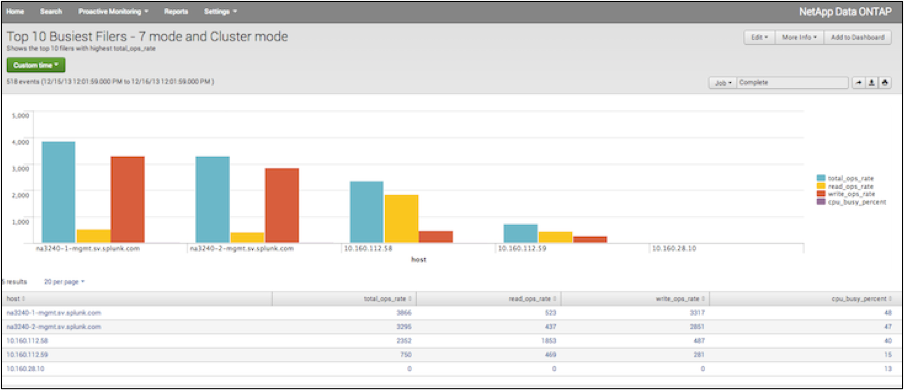Screen dimensions: 904x390
Task: Open na3240-1-mgmt.sv.splunk.com host link in table
Action: coord(54,313)
